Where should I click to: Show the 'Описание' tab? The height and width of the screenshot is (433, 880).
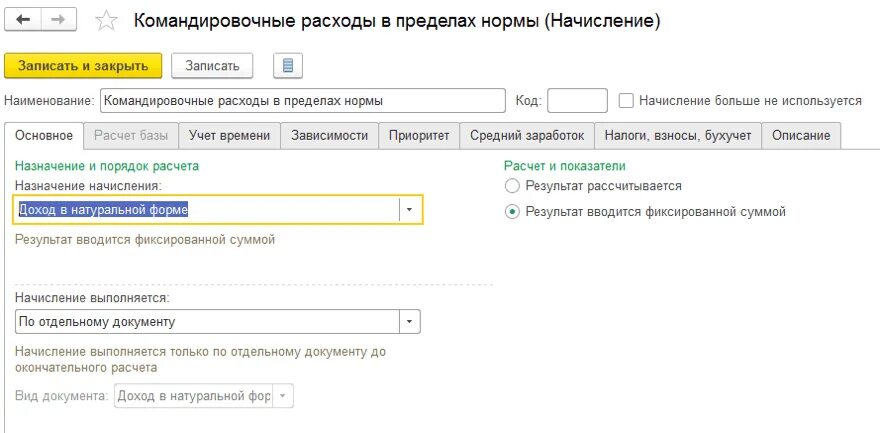(801, 136)
